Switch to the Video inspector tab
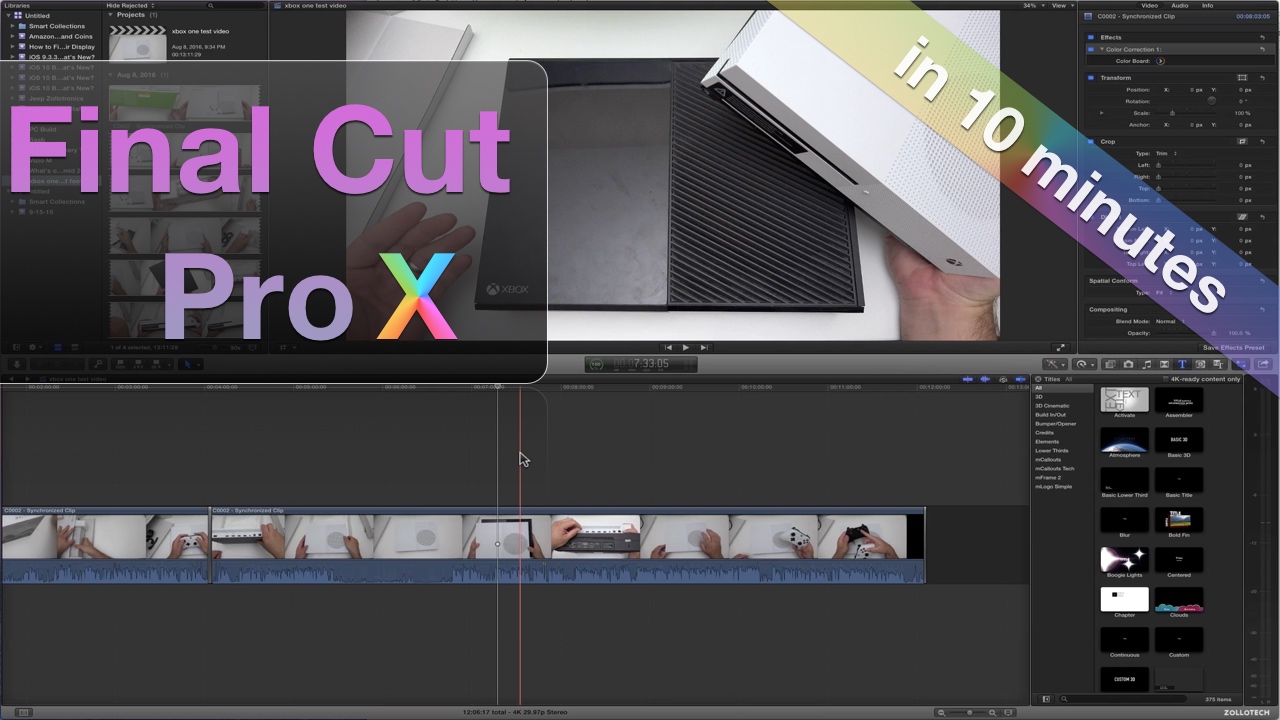The height and width of the screenshot is (720, 1280). coord(1150,6)
